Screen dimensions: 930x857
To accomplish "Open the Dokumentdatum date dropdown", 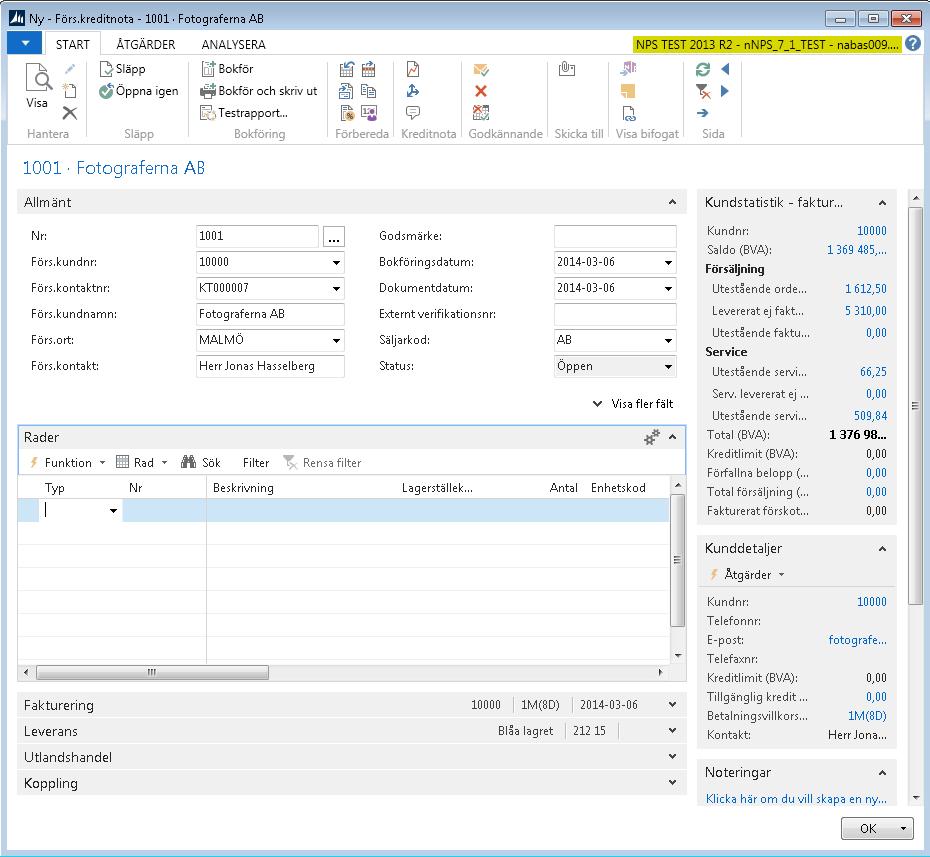I will point(668,288).
